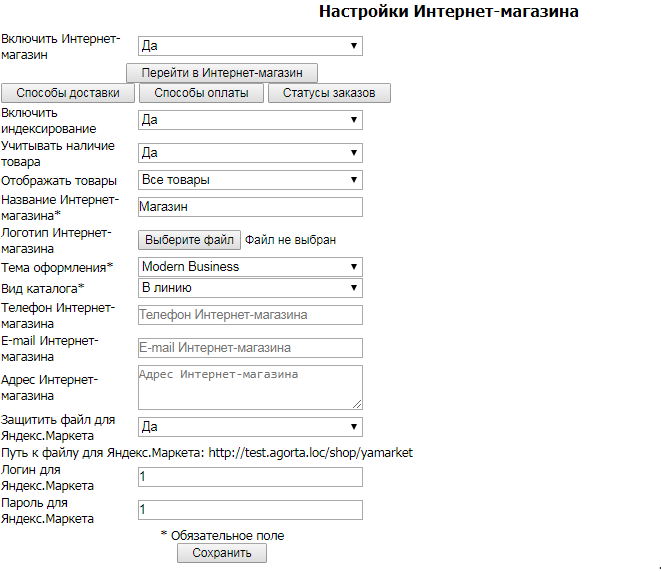Open the 'Защитить файл для Яндекс.Маркета' dropdown
Viewport: 661px width, 571px height.
(x=250, y=427)
